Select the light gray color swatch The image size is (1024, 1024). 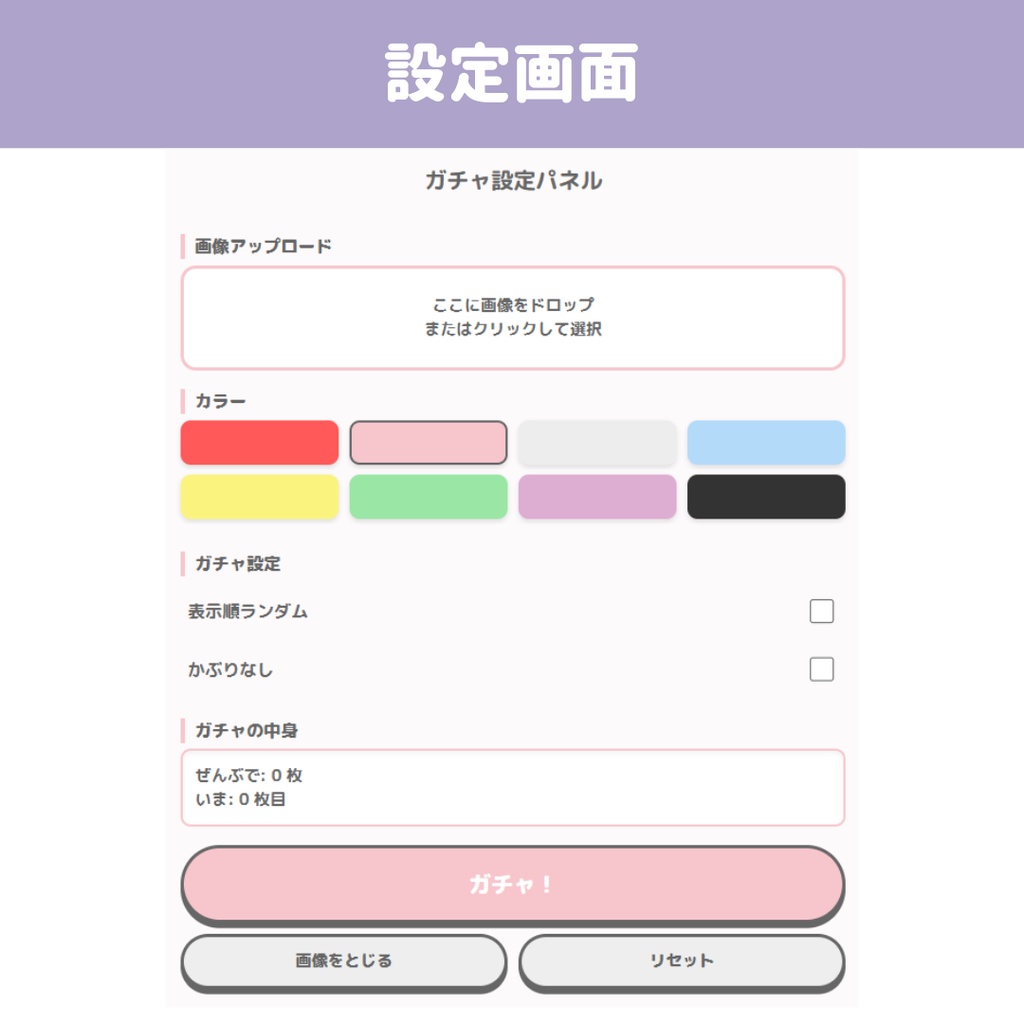tap(597, 442)
